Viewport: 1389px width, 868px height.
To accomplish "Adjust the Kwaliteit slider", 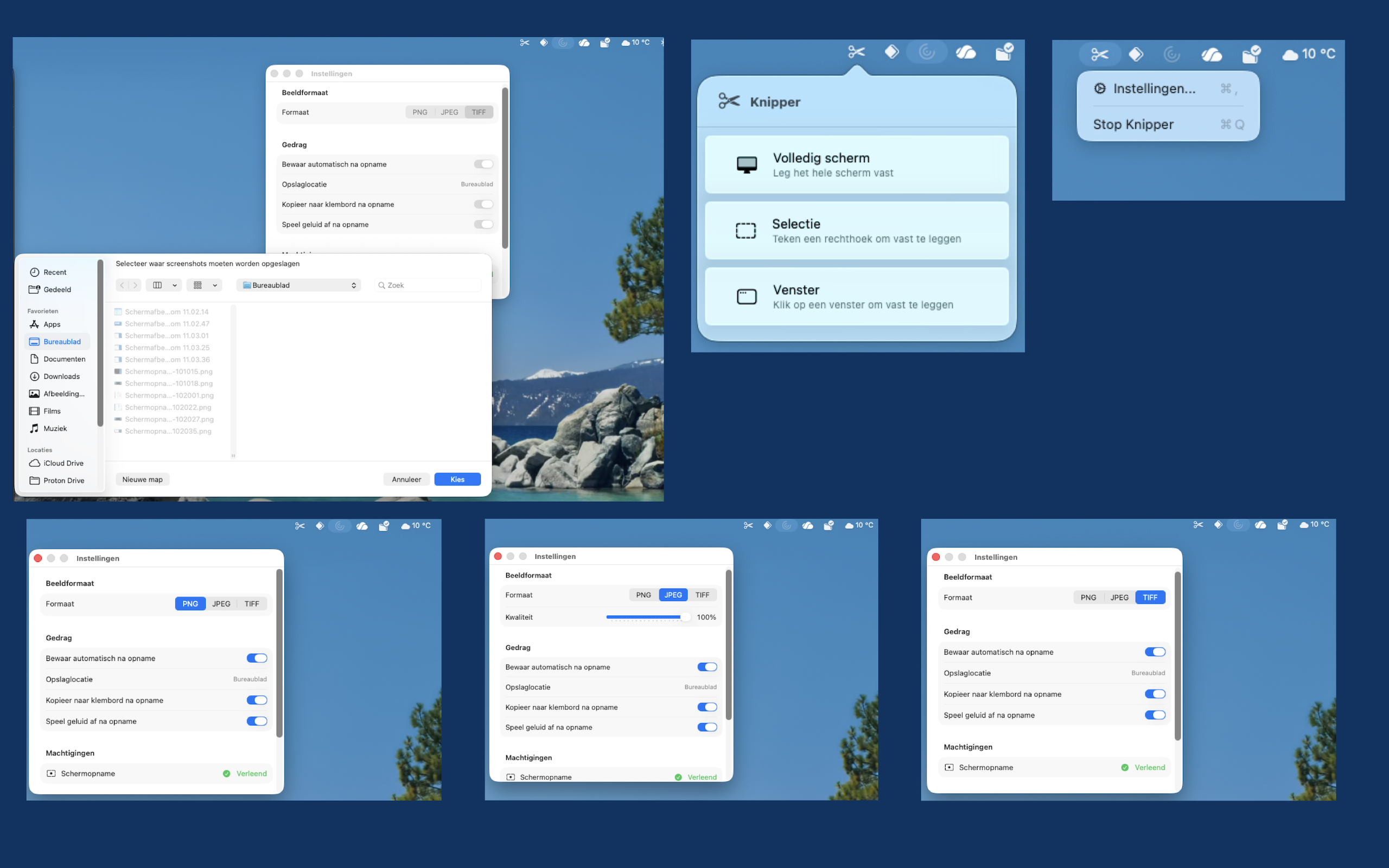I will pyautogui.click(x=648, y=617).
